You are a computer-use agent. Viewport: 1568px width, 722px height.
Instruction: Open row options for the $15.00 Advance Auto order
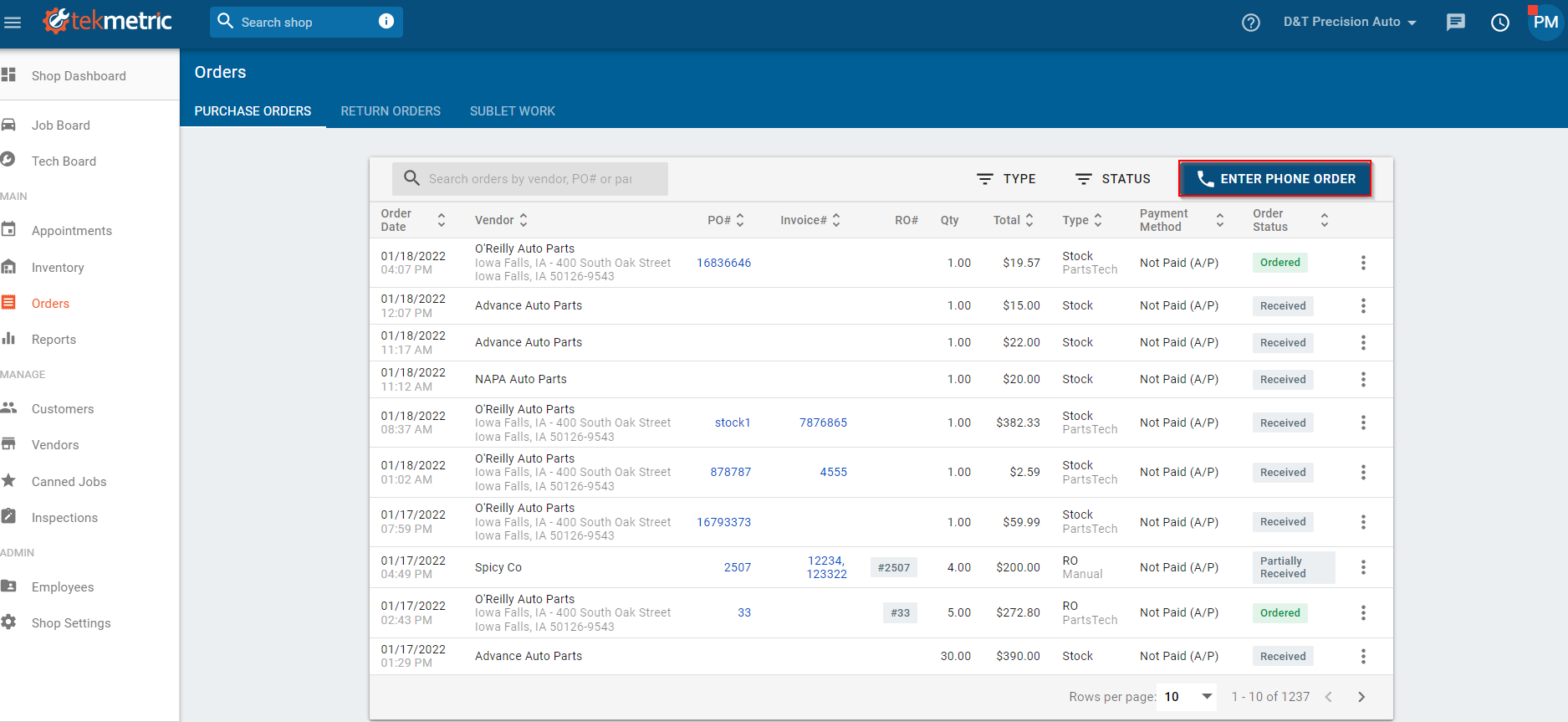(x=1363, y=306)
